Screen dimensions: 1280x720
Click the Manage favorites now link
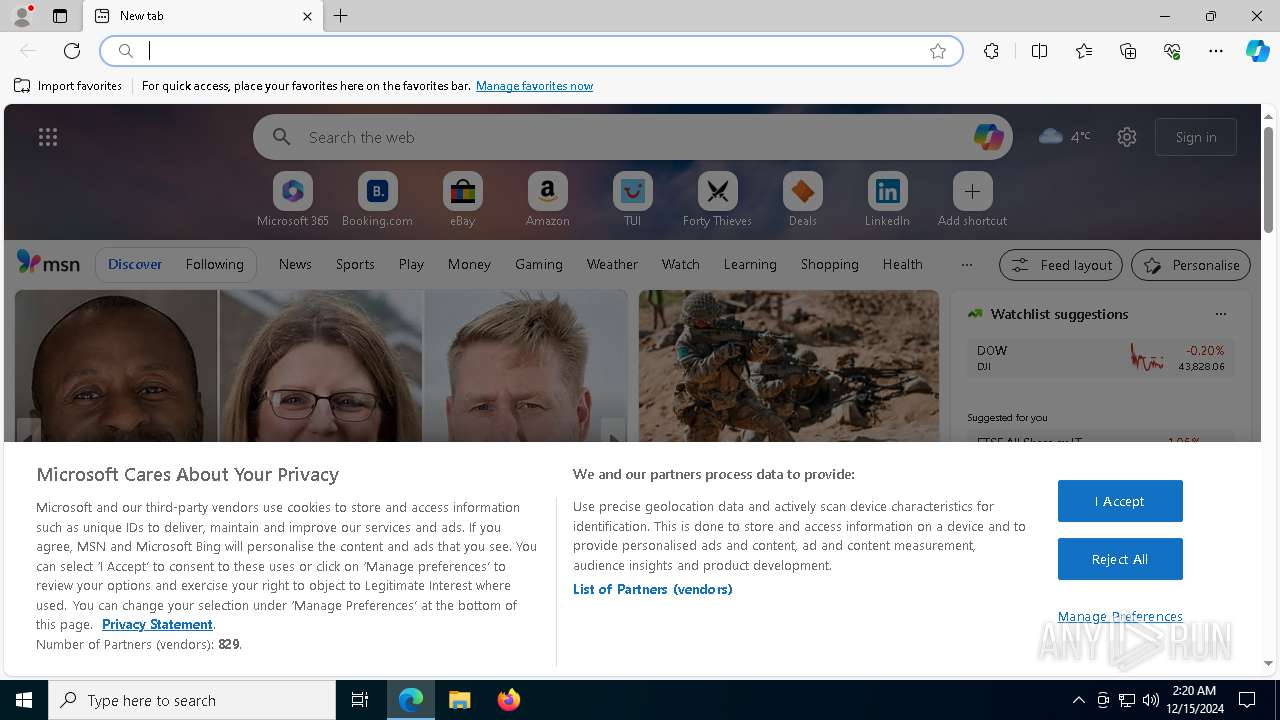534,86
